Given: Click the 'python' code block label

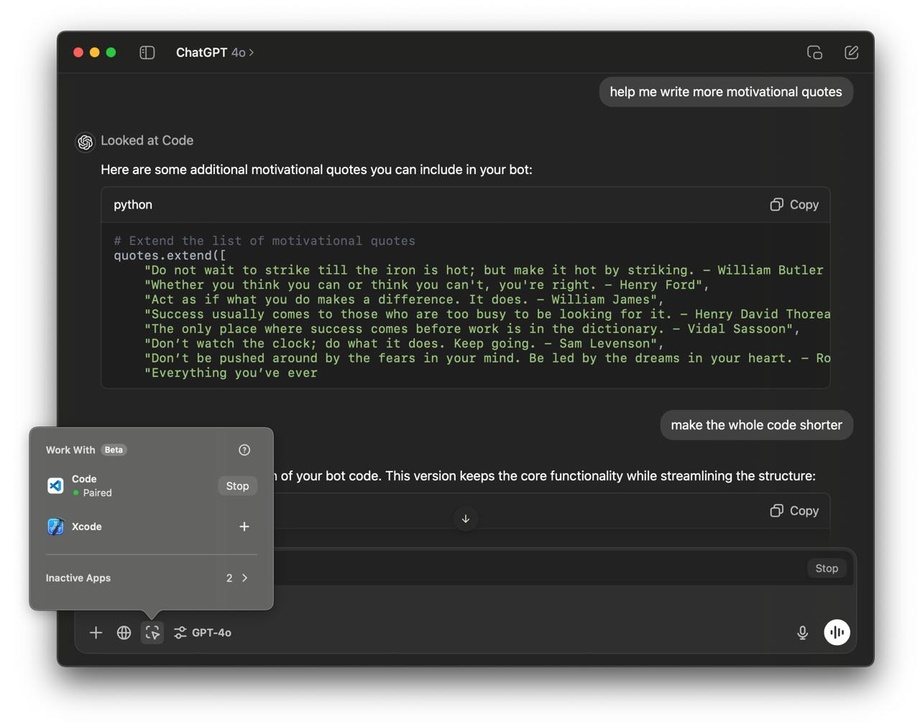Looking at the screenshot, I should tap(133, 205).
